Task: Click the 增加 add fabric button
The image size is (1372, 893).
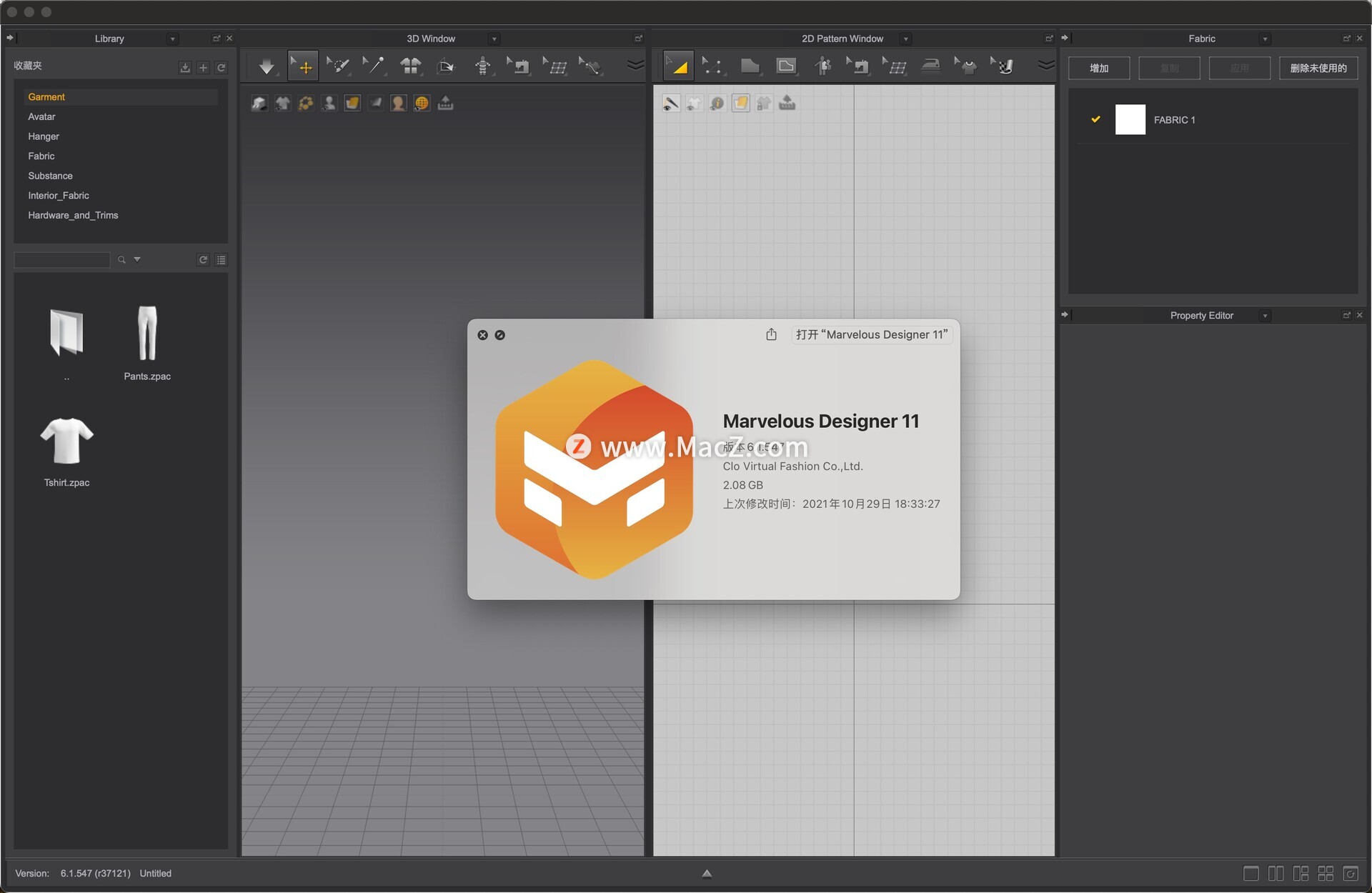Action: (x=1099, y=68)
